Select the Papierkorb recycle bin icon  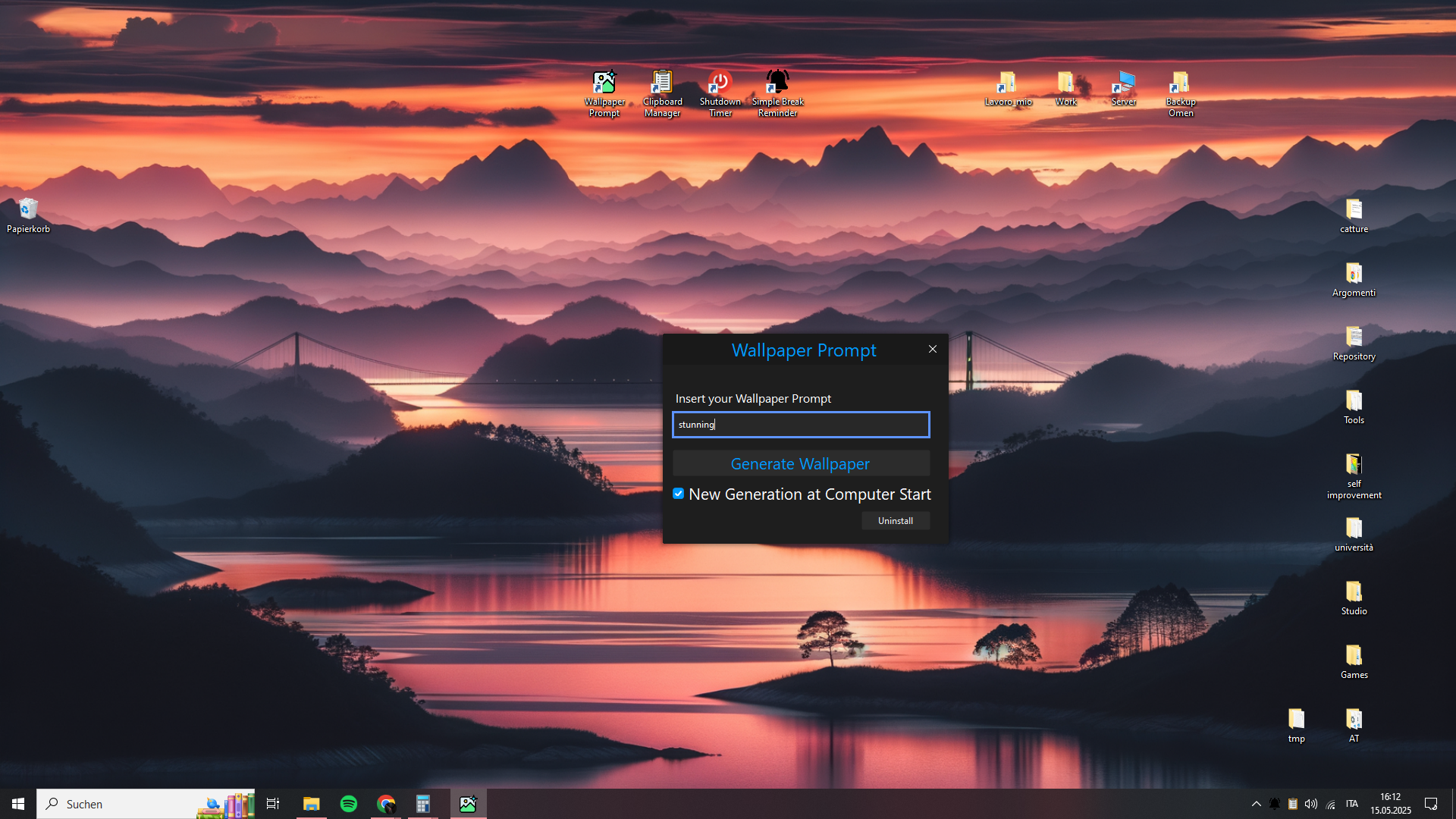[x=28, y=215]
